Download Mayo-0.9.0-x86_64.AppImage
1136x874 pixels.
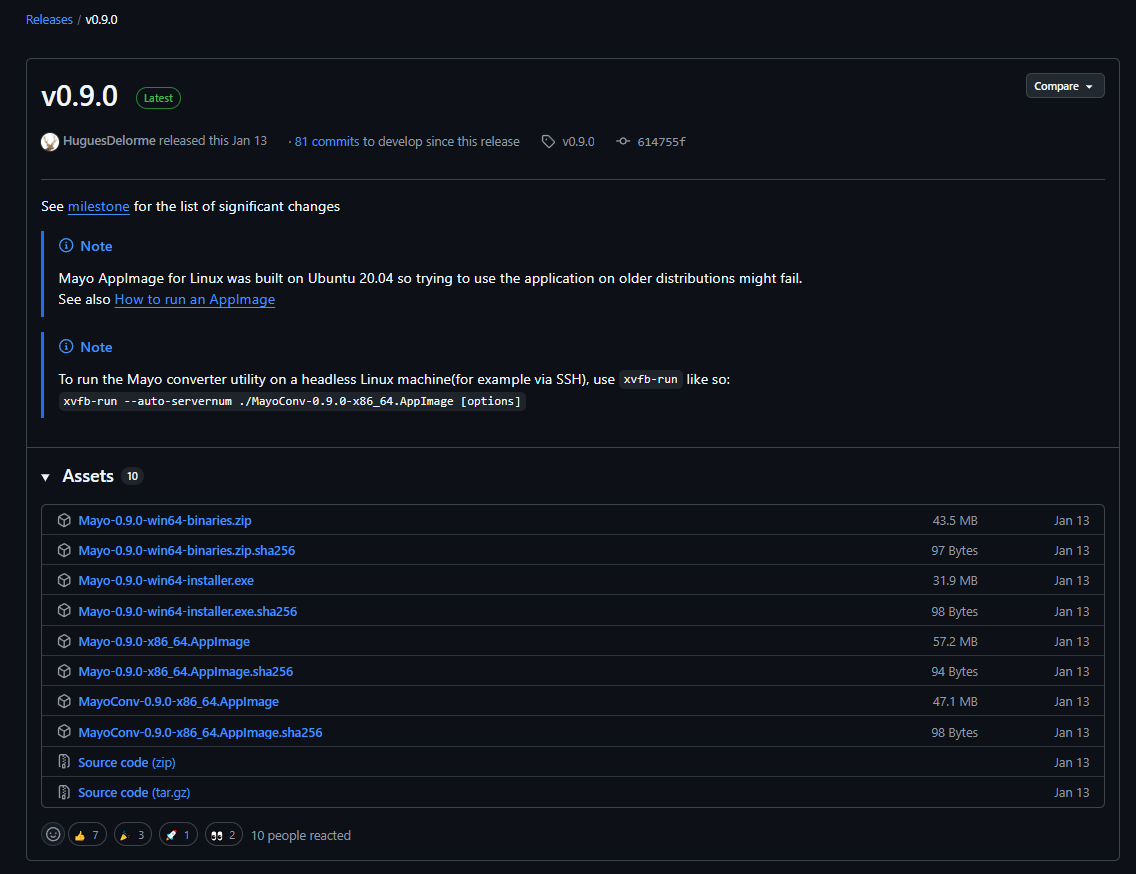pos(164,641)
